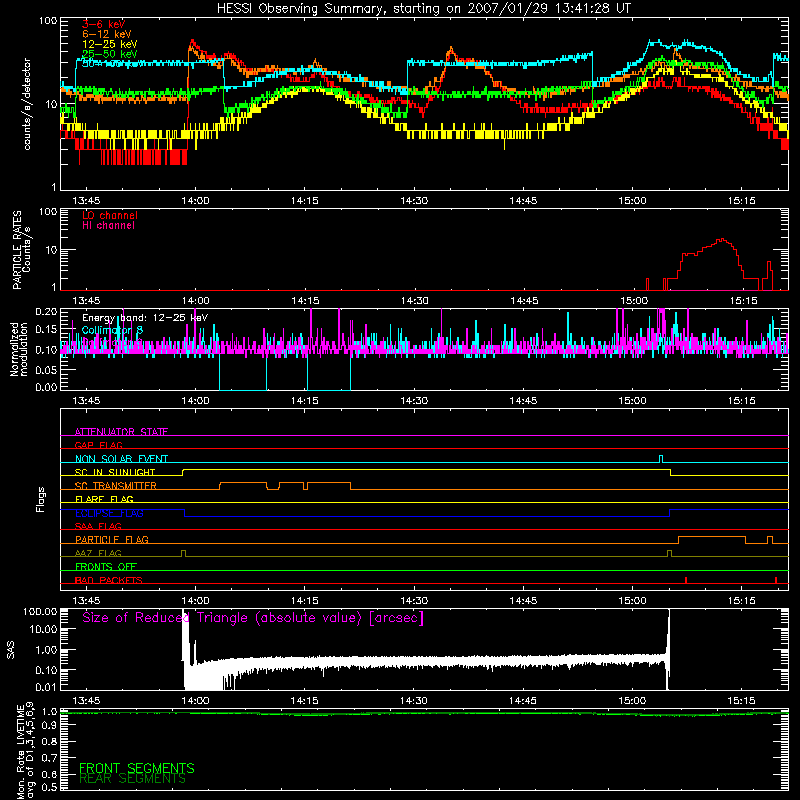Viewport: 800px width, 800px height.
Task: Click the "counts/s/detector" y-axis label
Action: 27,104
